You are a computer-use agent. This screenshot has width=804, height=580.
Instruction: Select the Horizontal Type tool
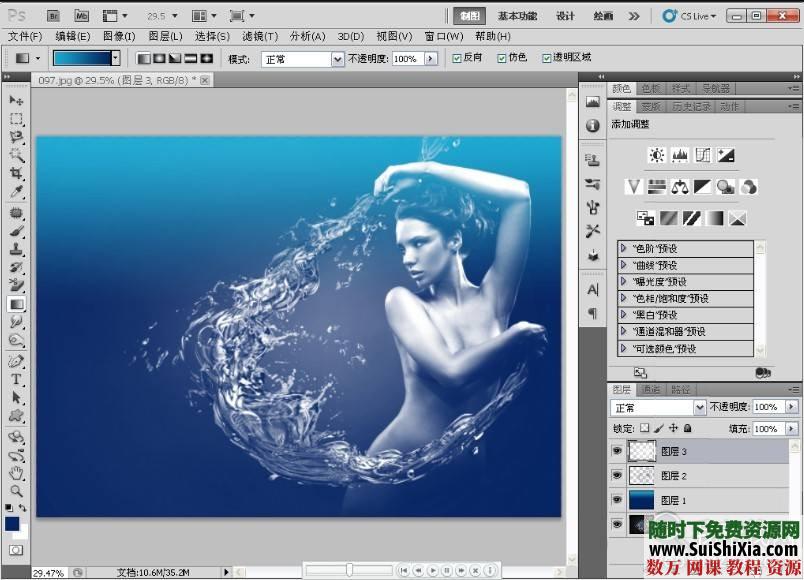coord(16,379)
